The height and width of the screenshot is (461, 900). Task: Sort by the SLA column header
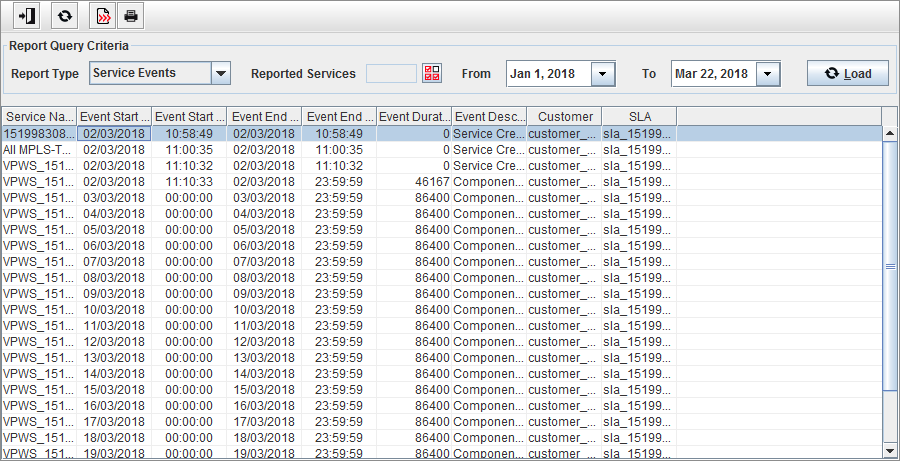pos(639,116)
